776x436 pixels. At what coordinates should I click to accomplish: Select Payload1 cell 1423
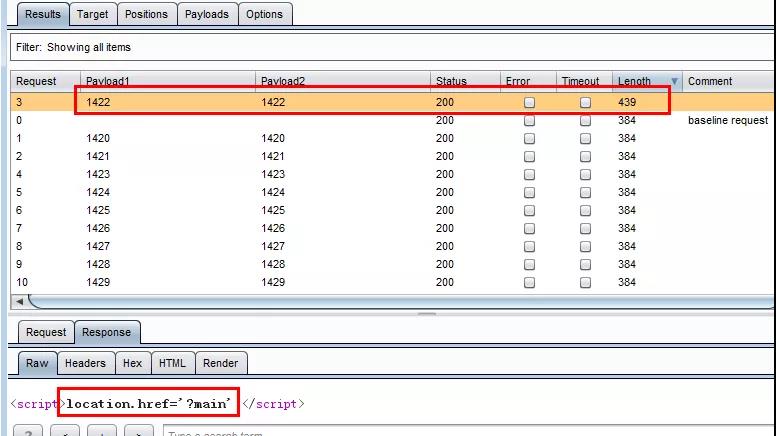click(x=98, y=175)
